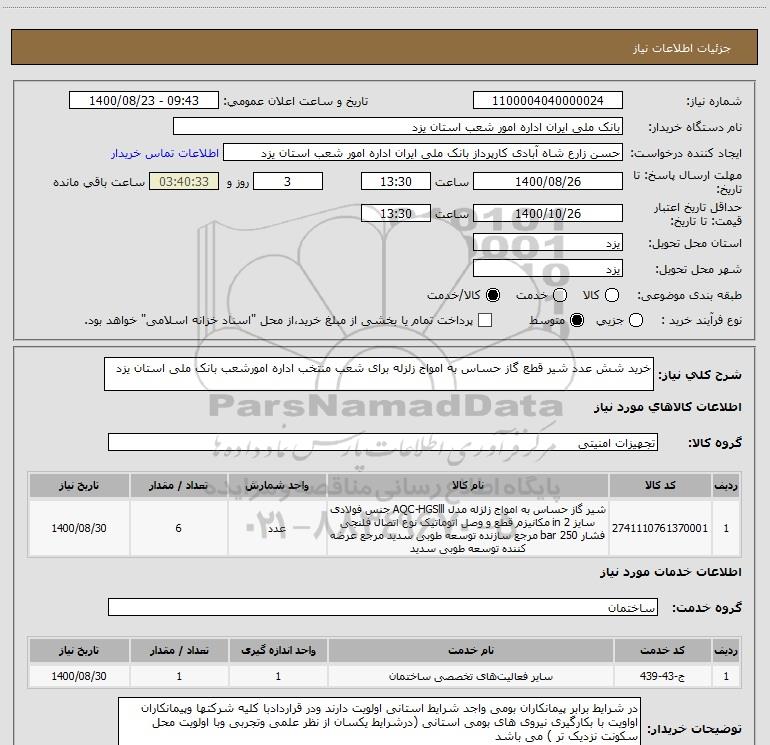
Task: Click response deadline date 1400/08/26 field
Action: tap(548, 181)
